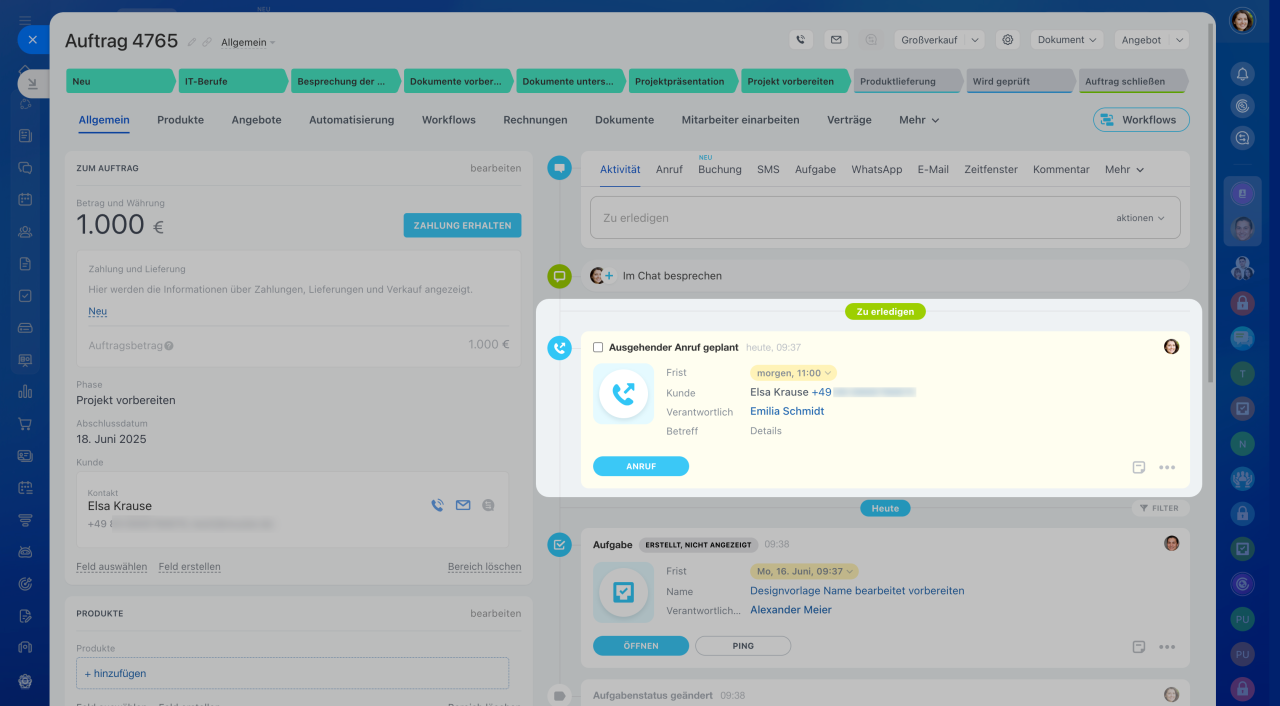1280x706 pixels.
Task: Copy link icon beside Auftrag 4765
Action: (207, 42)
